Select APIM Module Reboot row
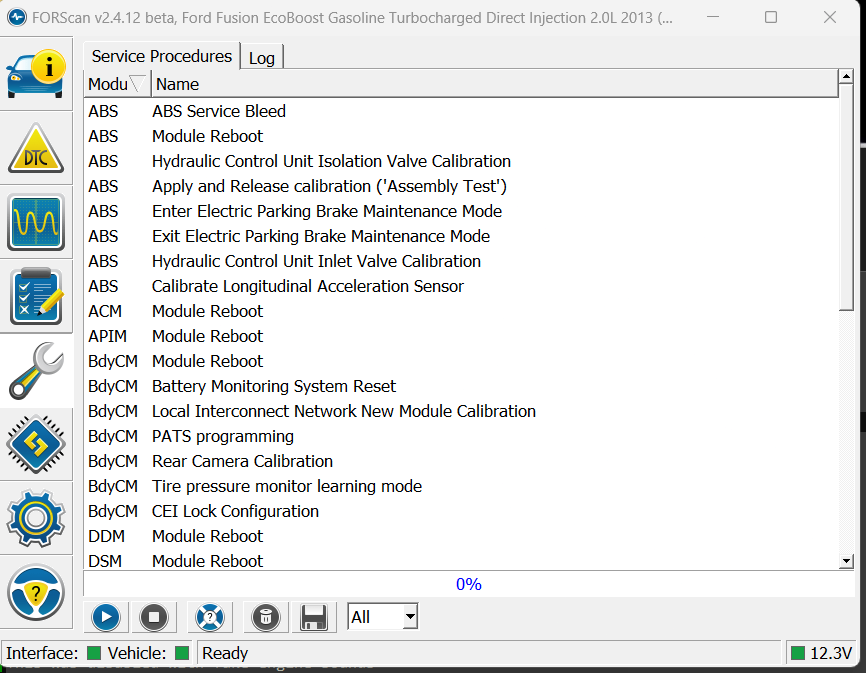Screen dimensions: 866x673 (x=461, y=336)
